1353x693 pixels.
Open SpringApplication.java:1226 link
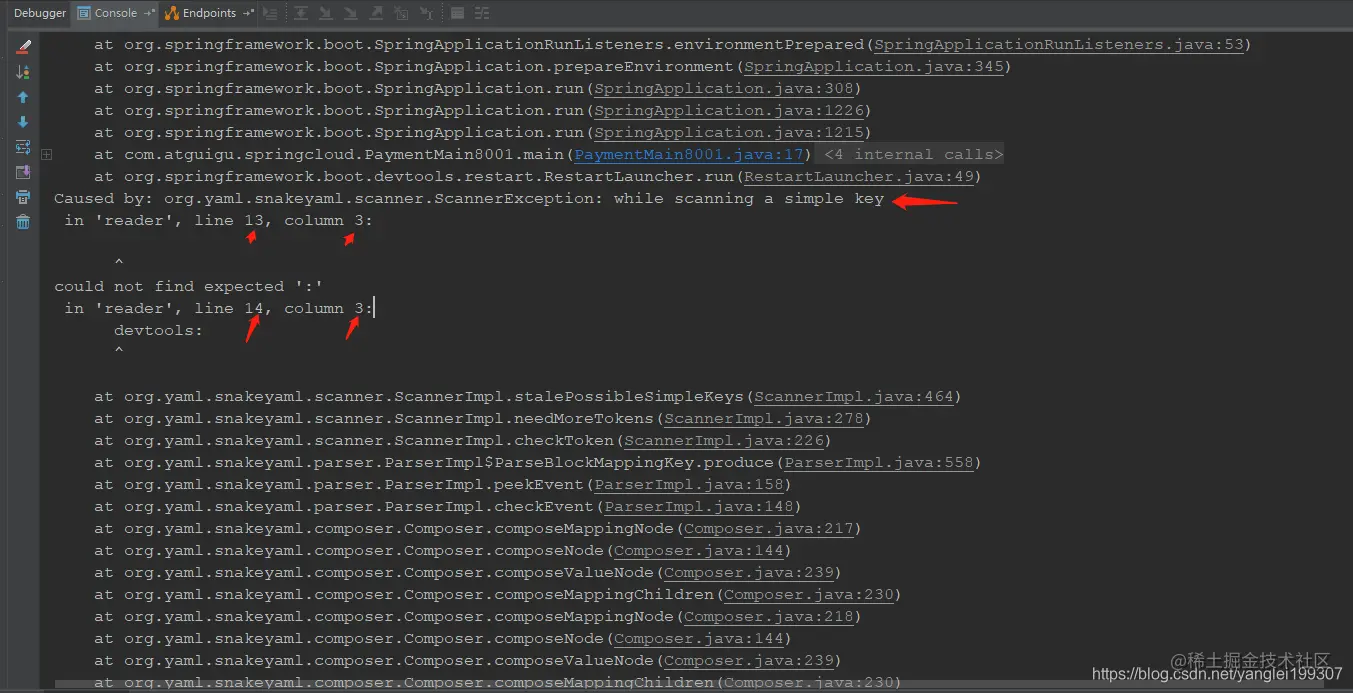(x=728, y=111)
